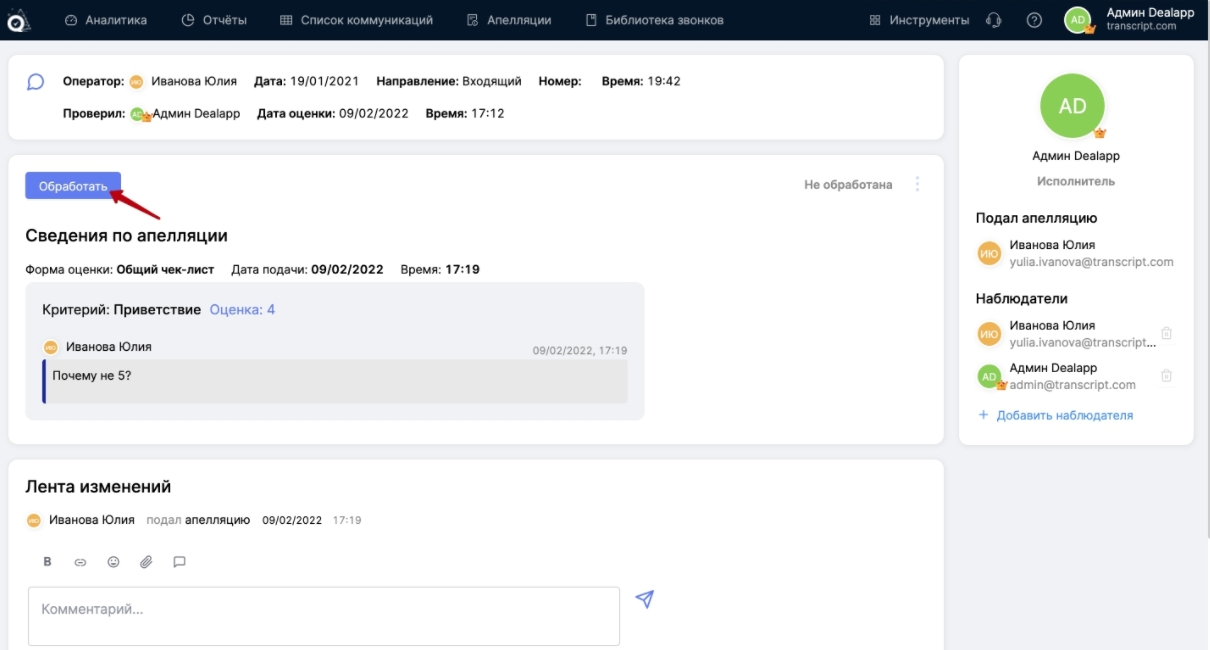Click the insert link icon in the comment toolbar

click(80, 562)
